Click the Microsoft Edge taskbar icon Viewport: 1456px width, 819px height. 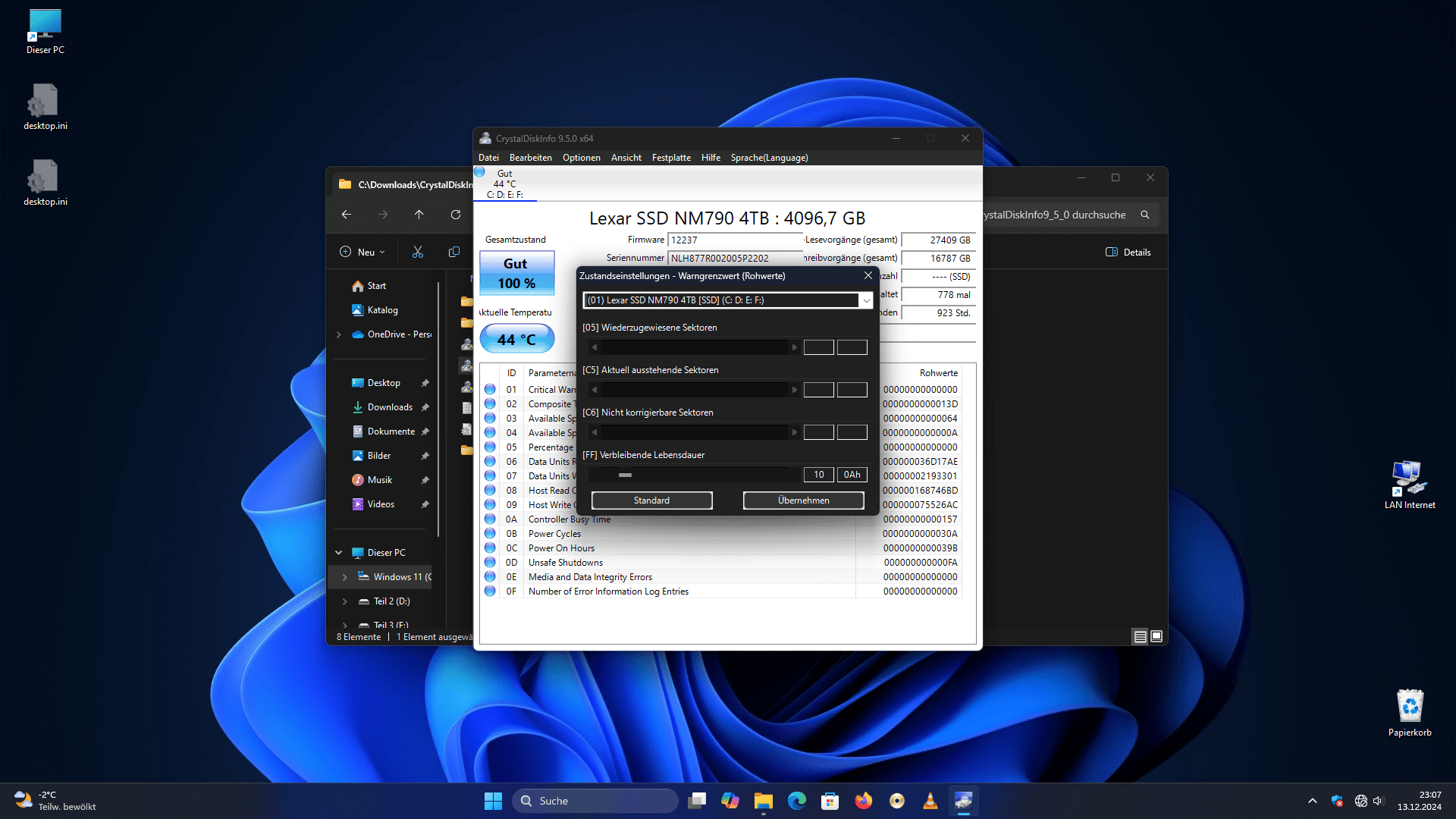pos(796,801)
